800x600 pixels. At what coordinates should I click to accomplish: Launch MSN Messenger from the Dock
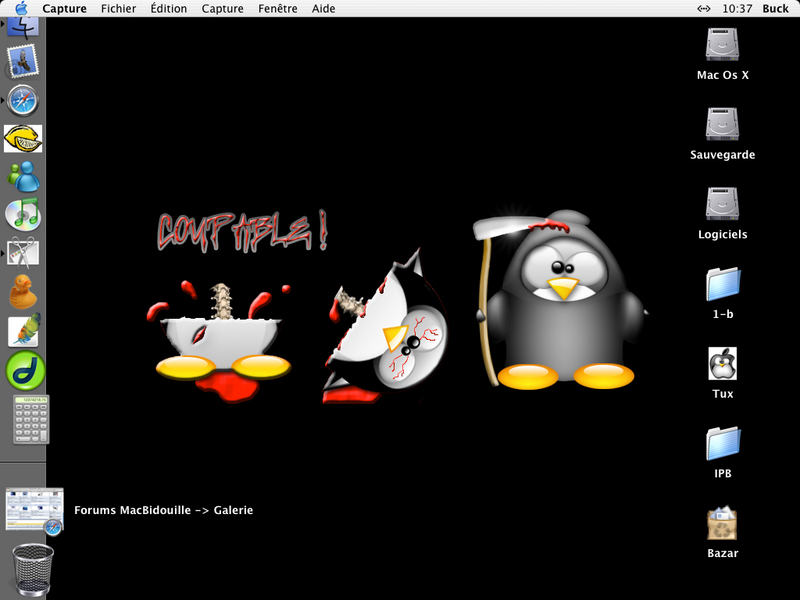(x=23, y=177)
